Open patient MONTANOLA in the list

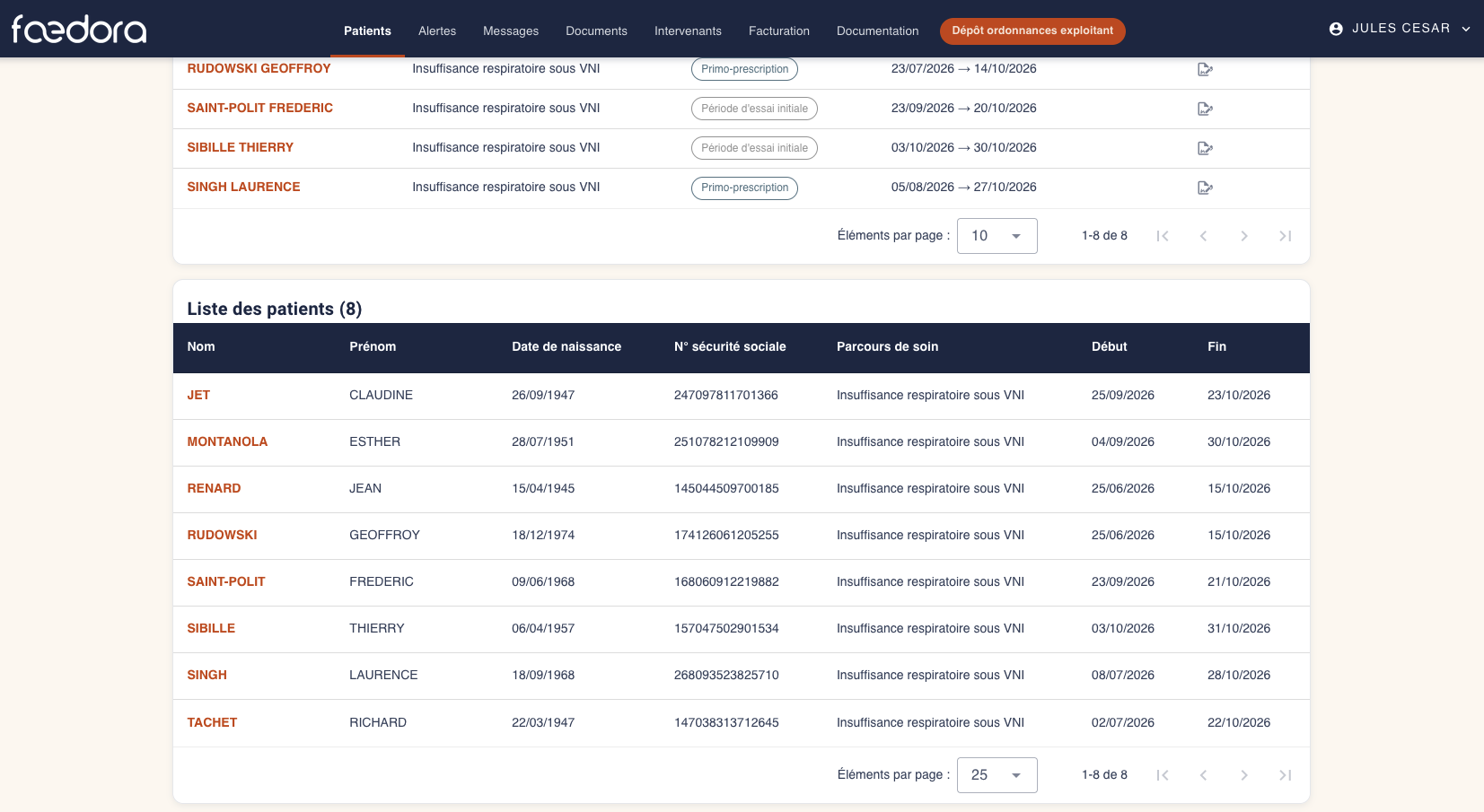coord(227,441)
